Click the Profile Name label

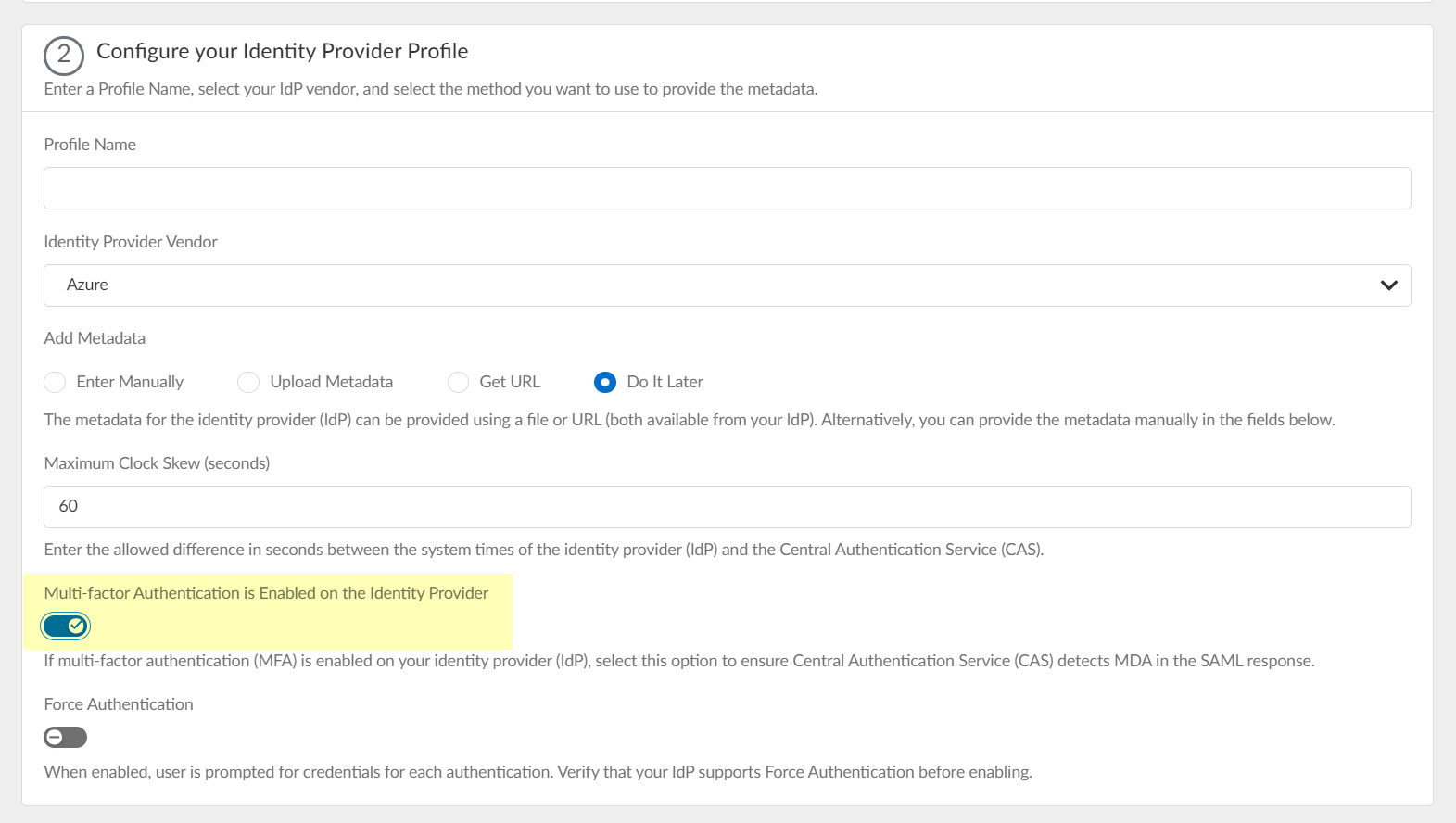pos(90,145)
